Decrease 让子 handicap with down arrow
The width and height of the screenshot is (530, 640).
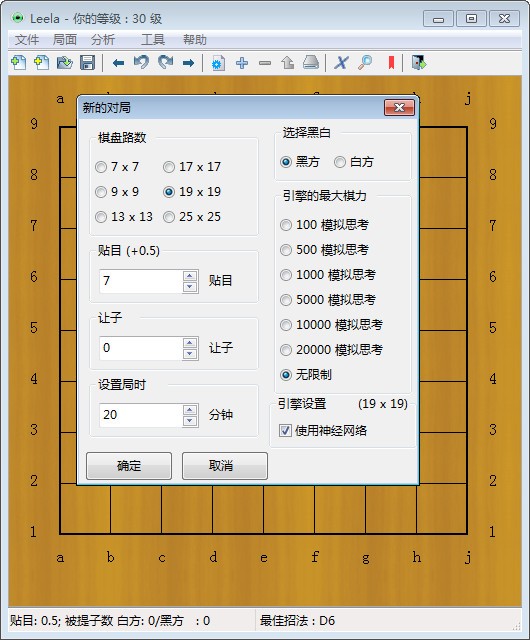(x=189, y=354)
